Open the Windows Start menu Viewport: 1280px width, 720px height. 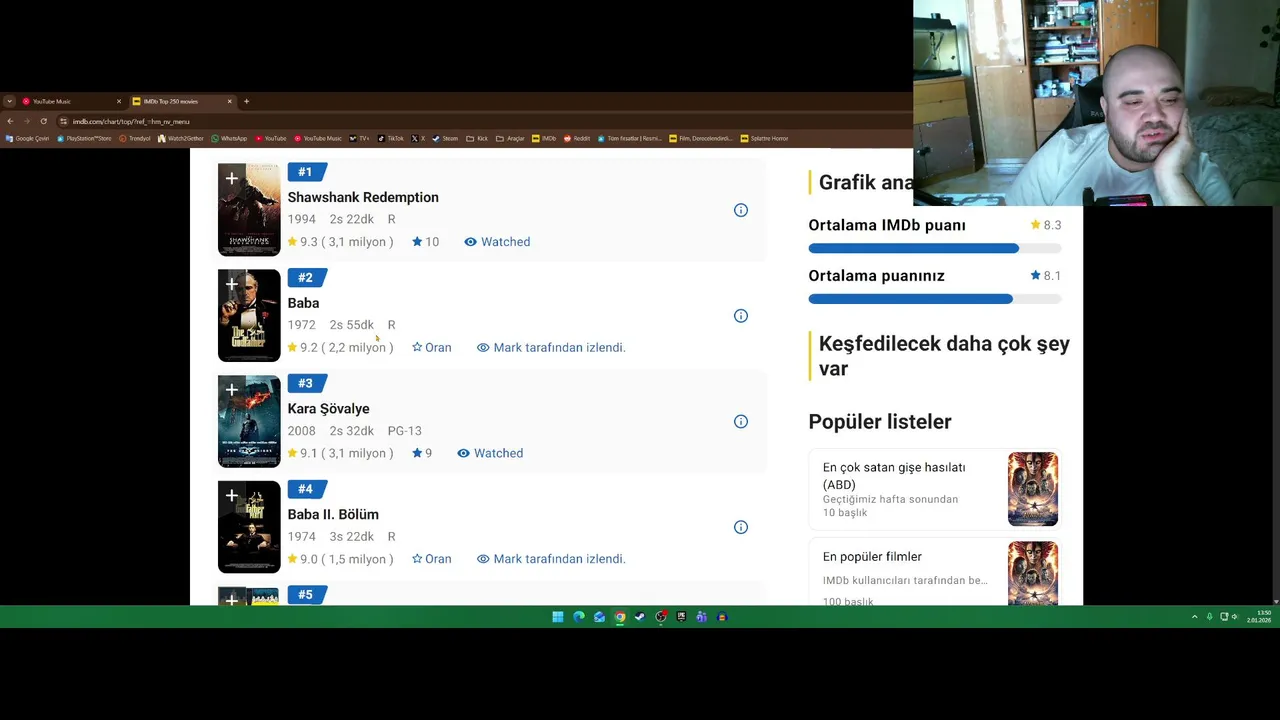pyautogui.click(x=558, y=617)
